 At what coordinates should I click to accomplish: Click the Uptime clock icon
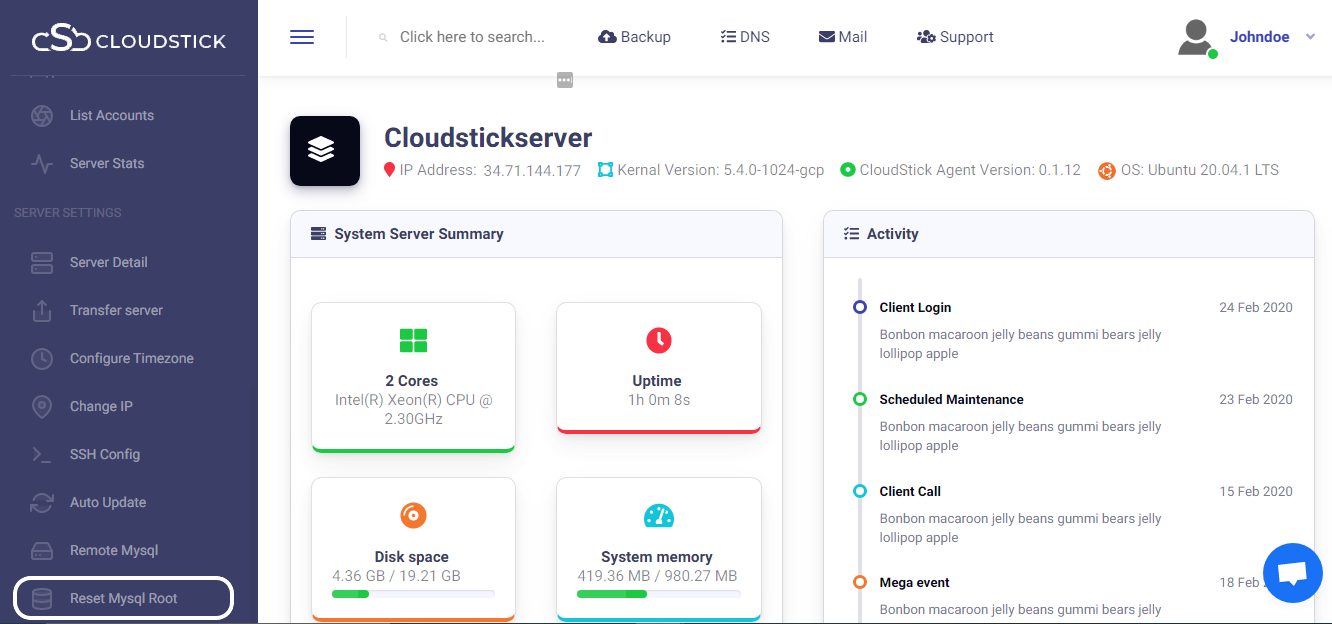point(658,340)
